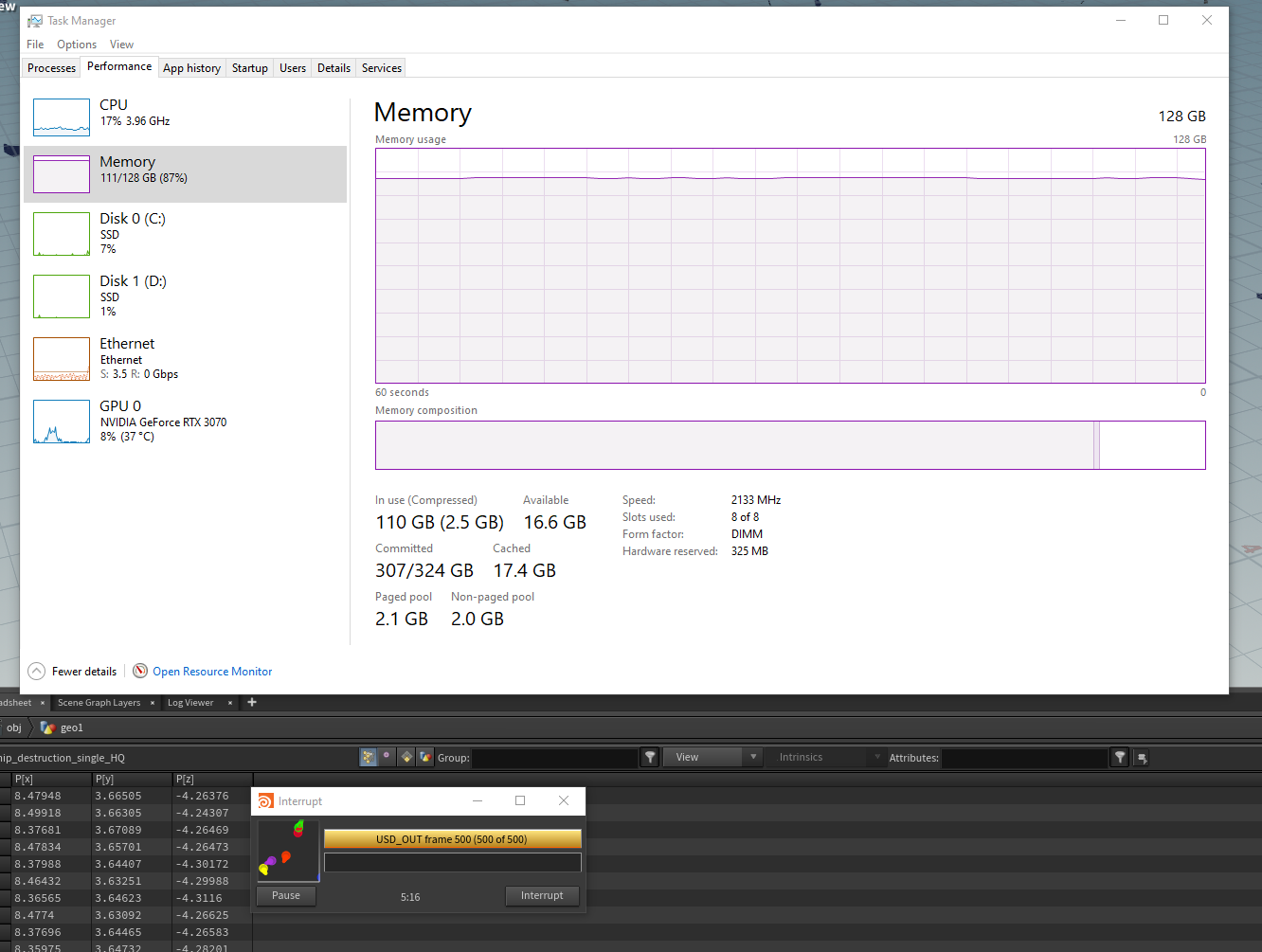This screenshot has width=1262, height=952.
Task: Select GPU 0 in performance sidebar
Action: point(185,421)
